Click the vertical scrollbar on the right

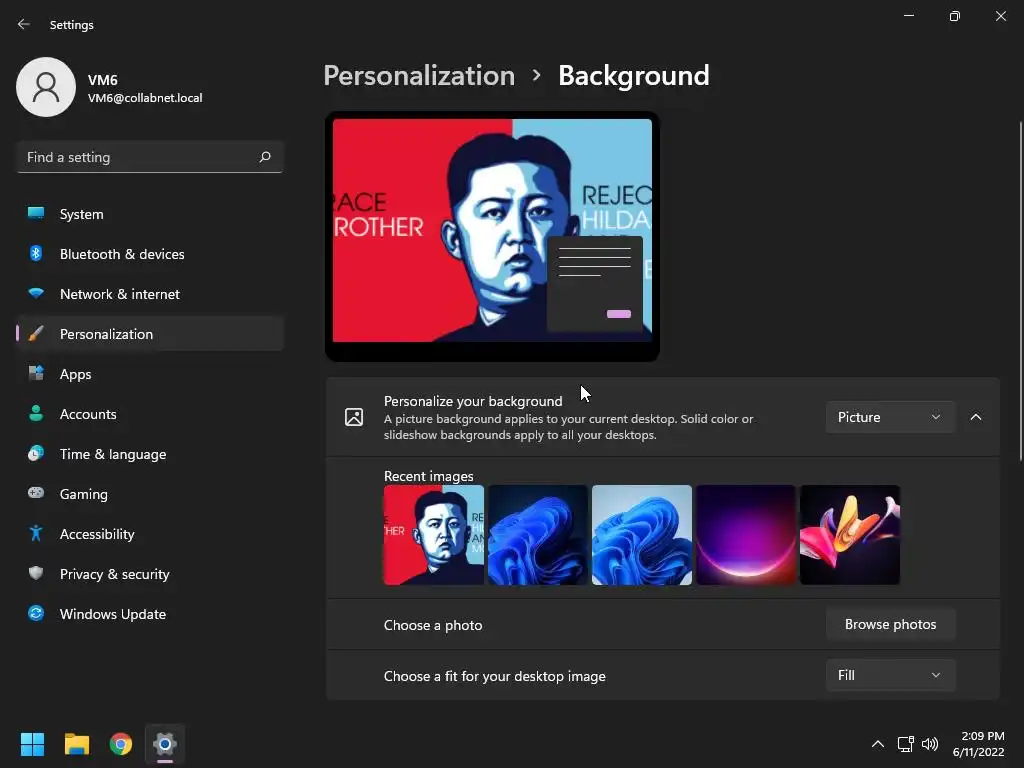1020,291
